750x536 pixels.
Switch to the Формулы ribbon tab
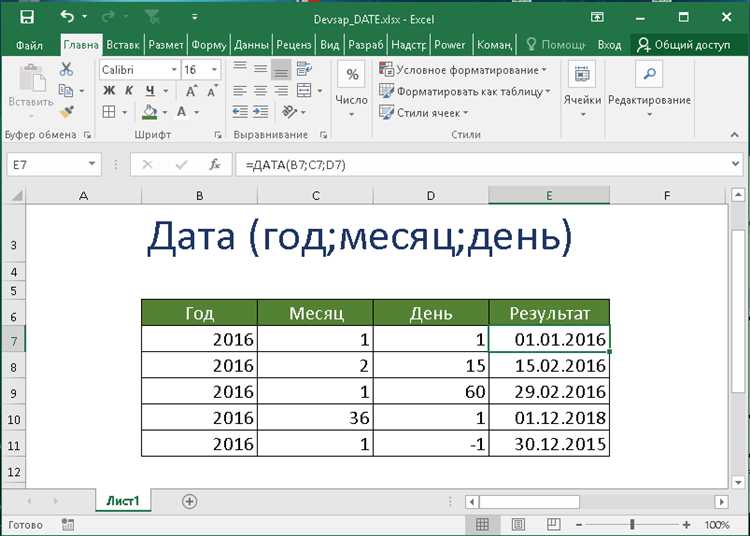209,45
